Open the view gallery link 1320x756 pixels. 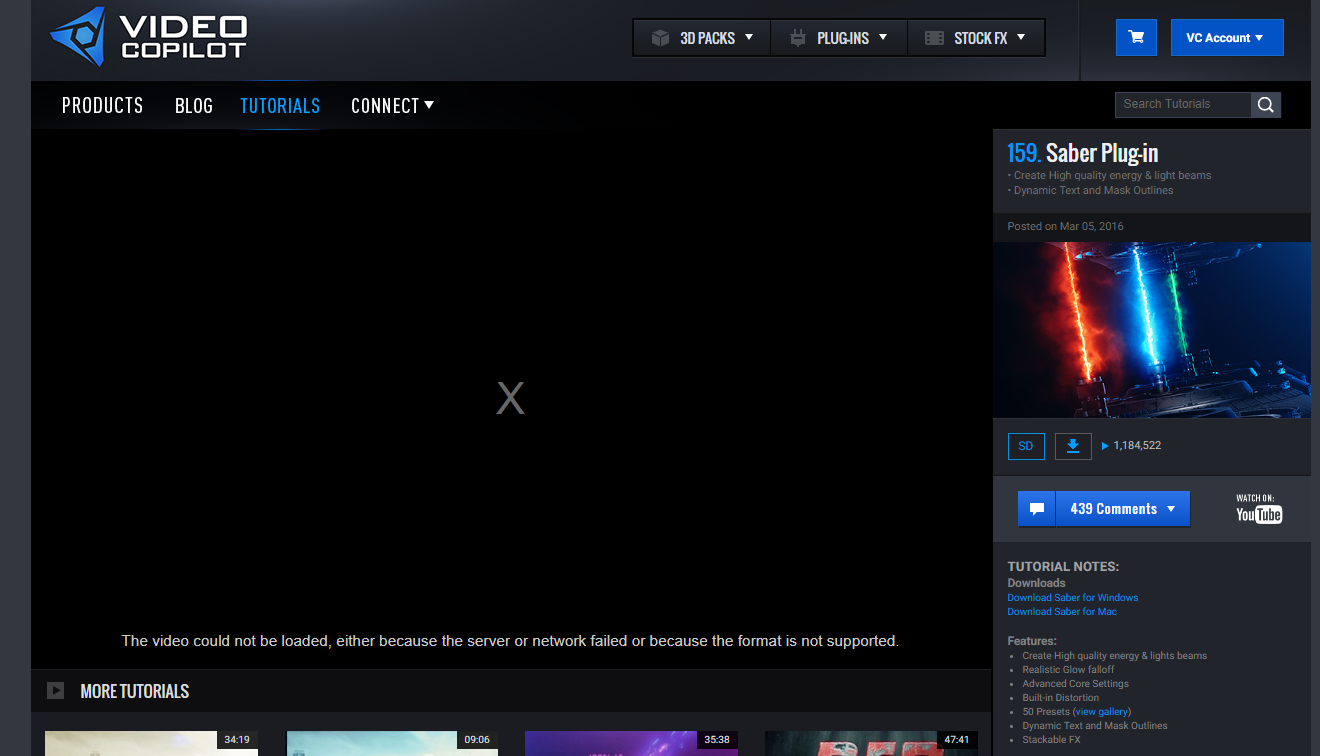(1101, 712)
